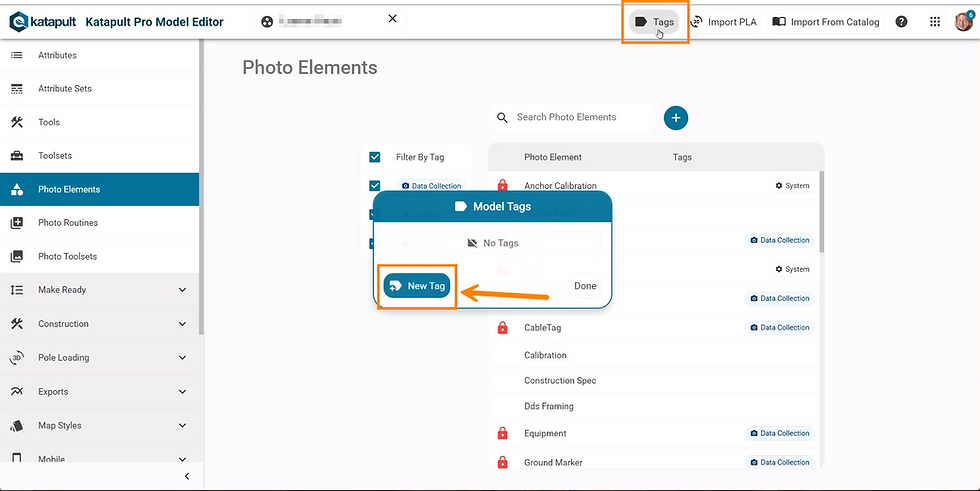Click the Attributes list icon

[17, 55]
